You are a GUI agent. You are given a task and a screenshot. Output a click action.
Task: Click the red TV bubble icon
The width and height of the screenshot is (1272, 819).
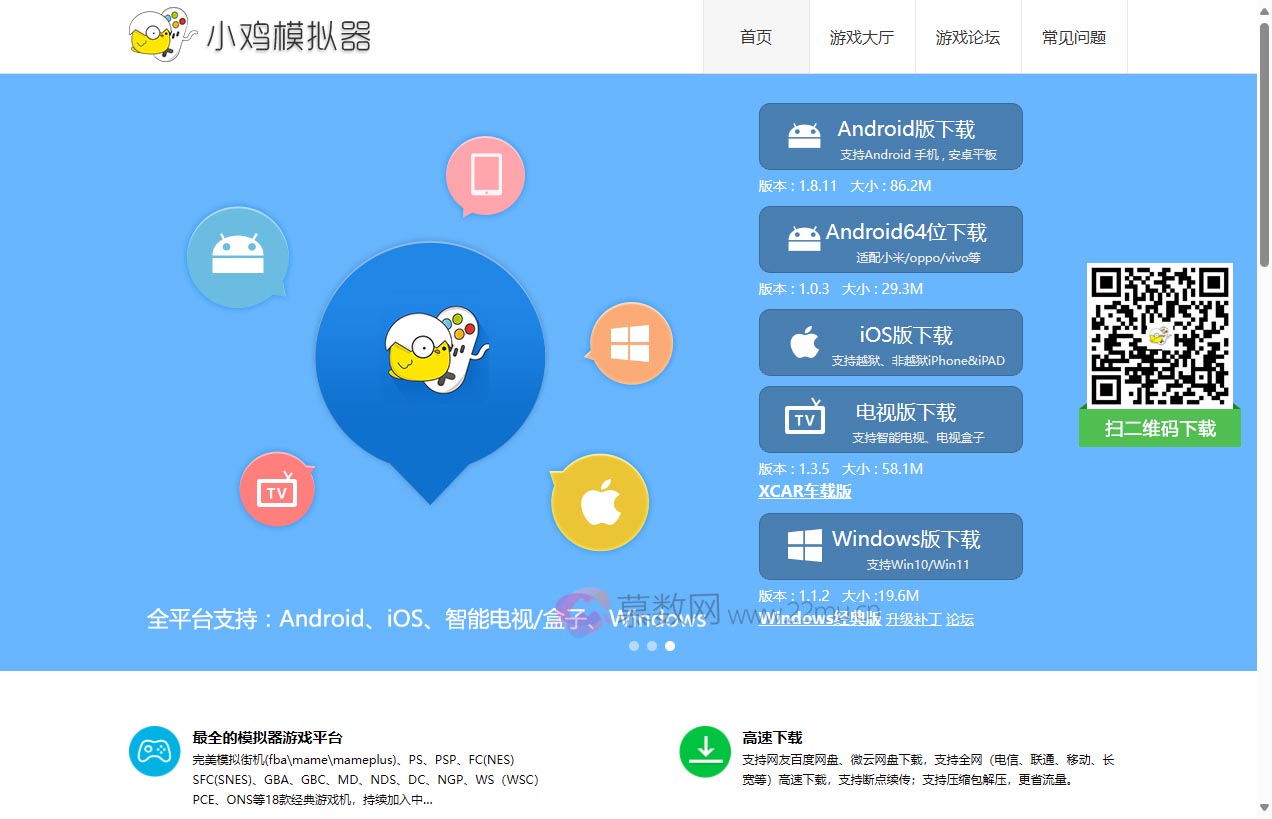[x=277, y=490]
